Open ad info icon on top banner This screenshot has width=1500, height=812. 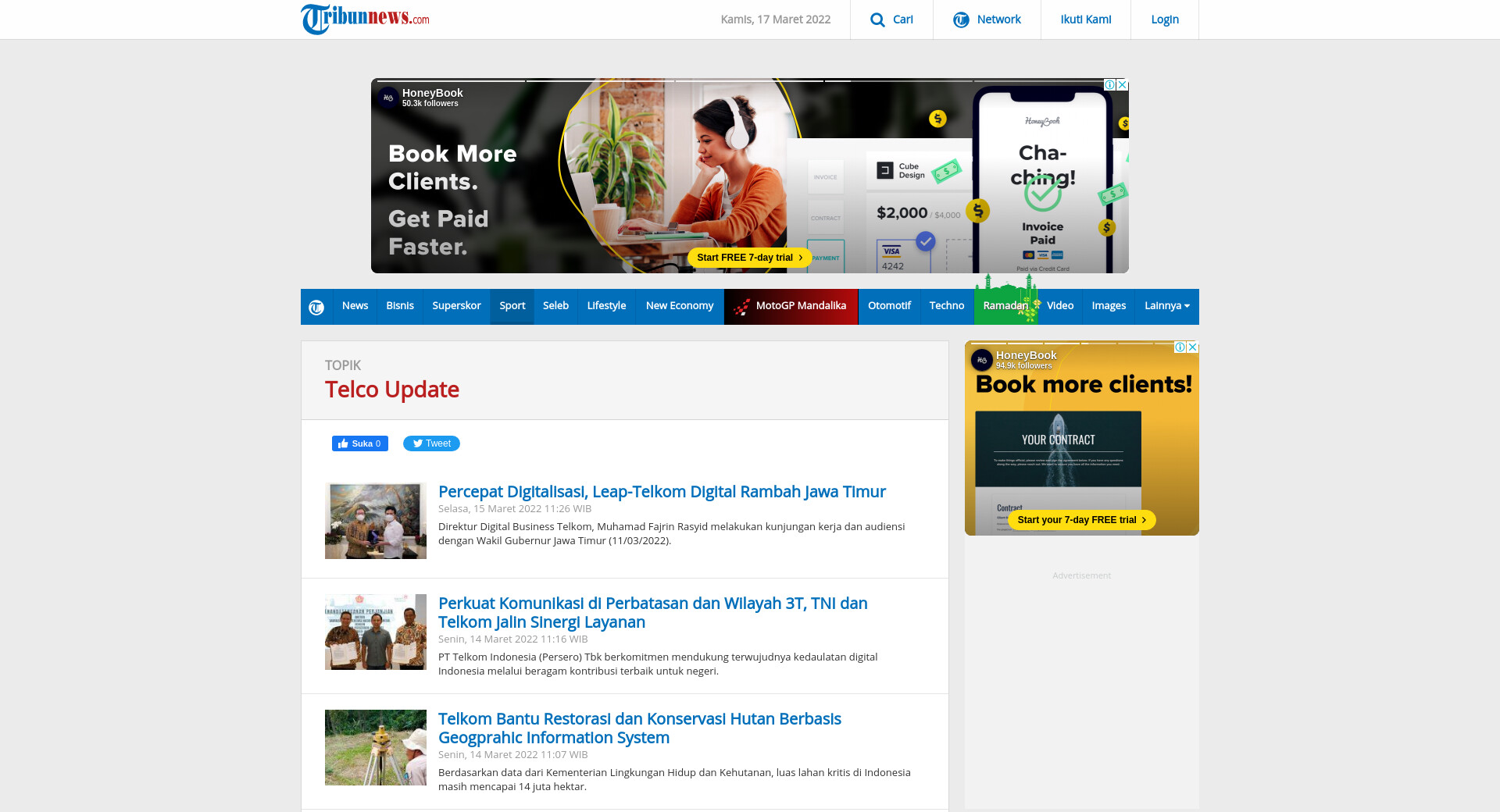pos(1110,84)
